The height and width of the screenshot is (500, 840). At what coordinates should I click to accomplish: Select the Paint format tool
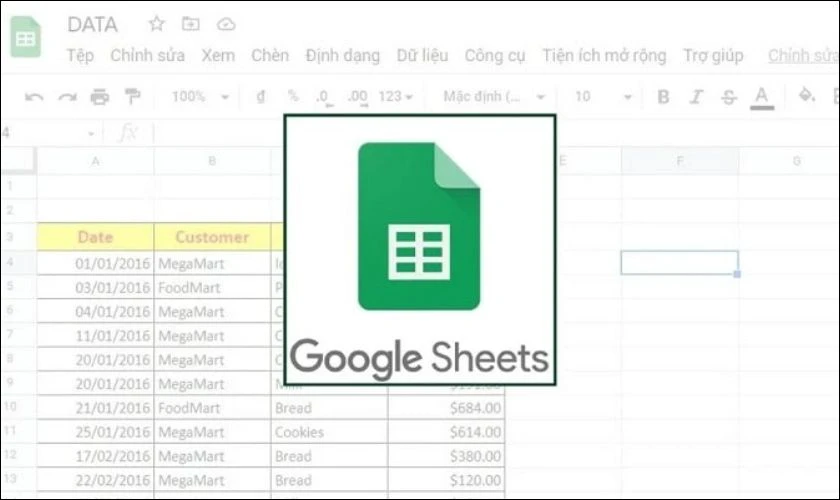(x=132, y=96)
